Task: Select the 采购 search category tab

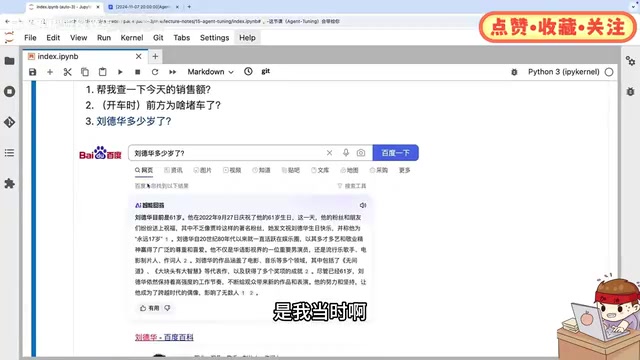Action: tap(379, 170)
